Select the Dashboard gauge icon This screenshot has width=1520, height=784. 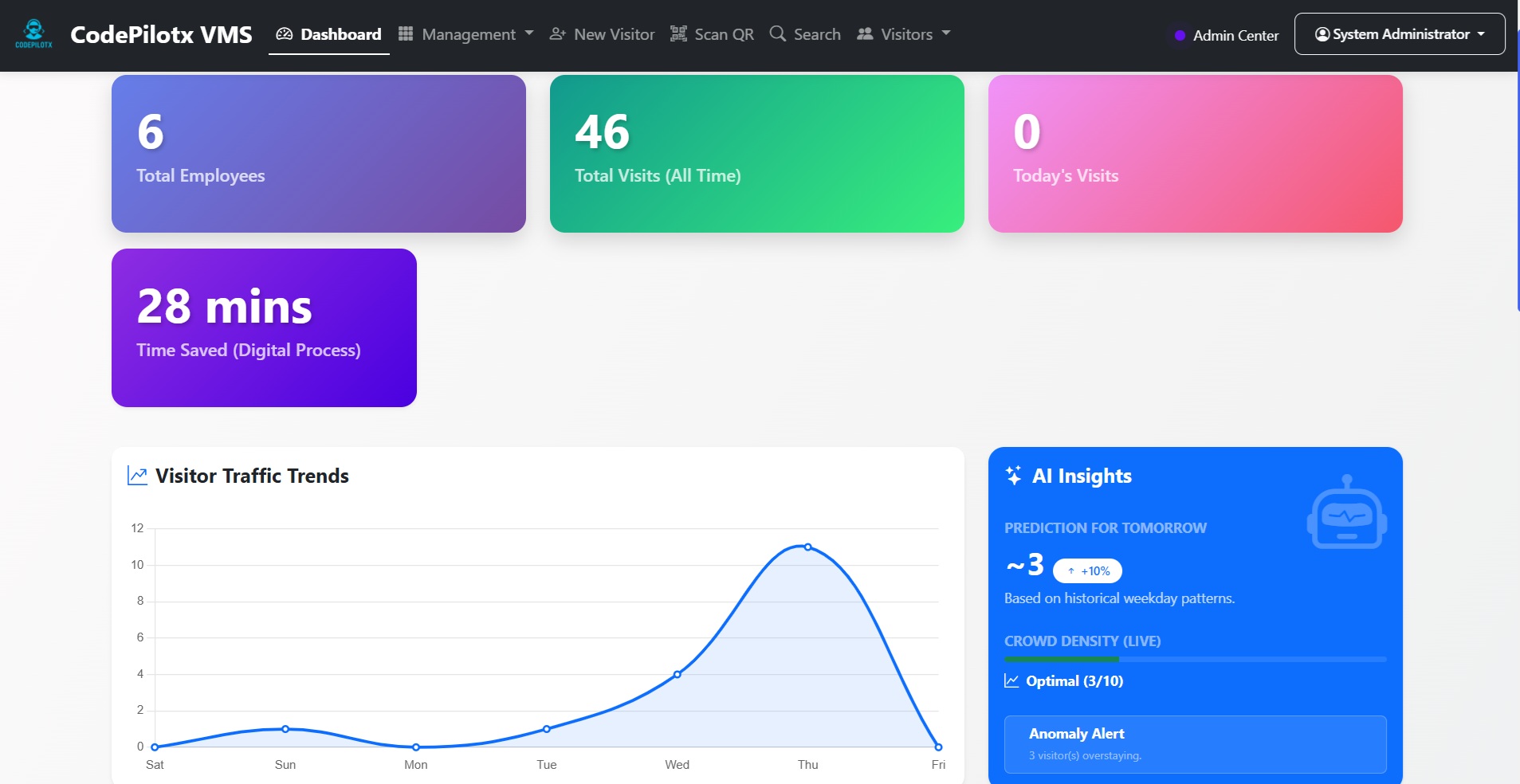point(283,33)
